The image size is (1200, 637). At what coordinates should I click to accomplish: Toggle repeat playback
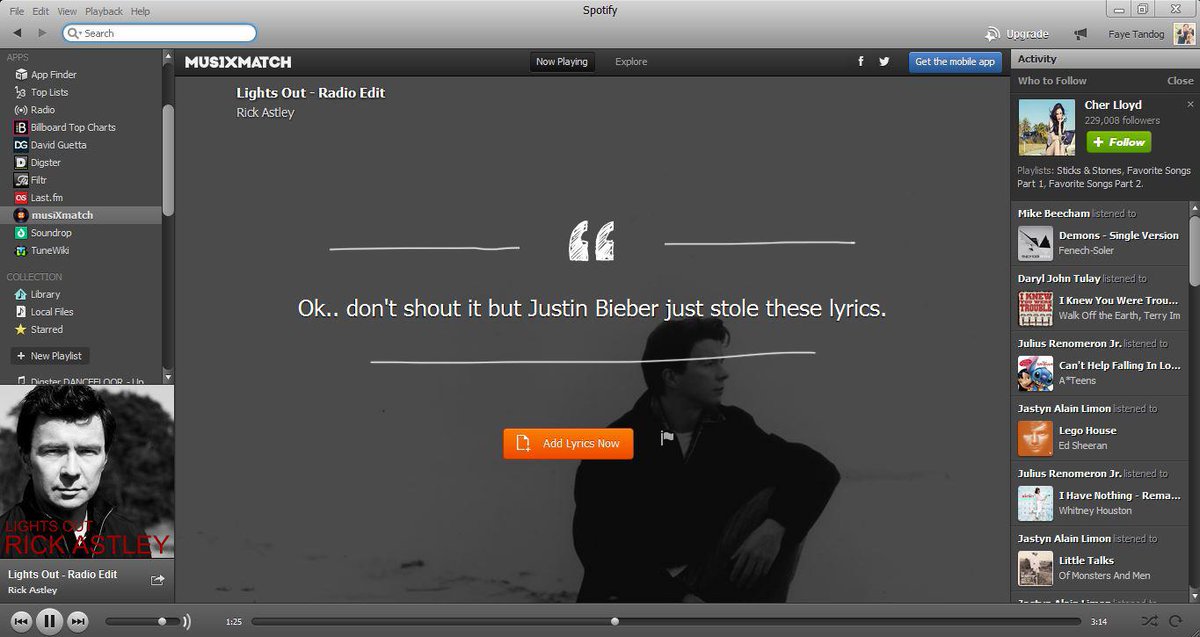pos(1176,621)
